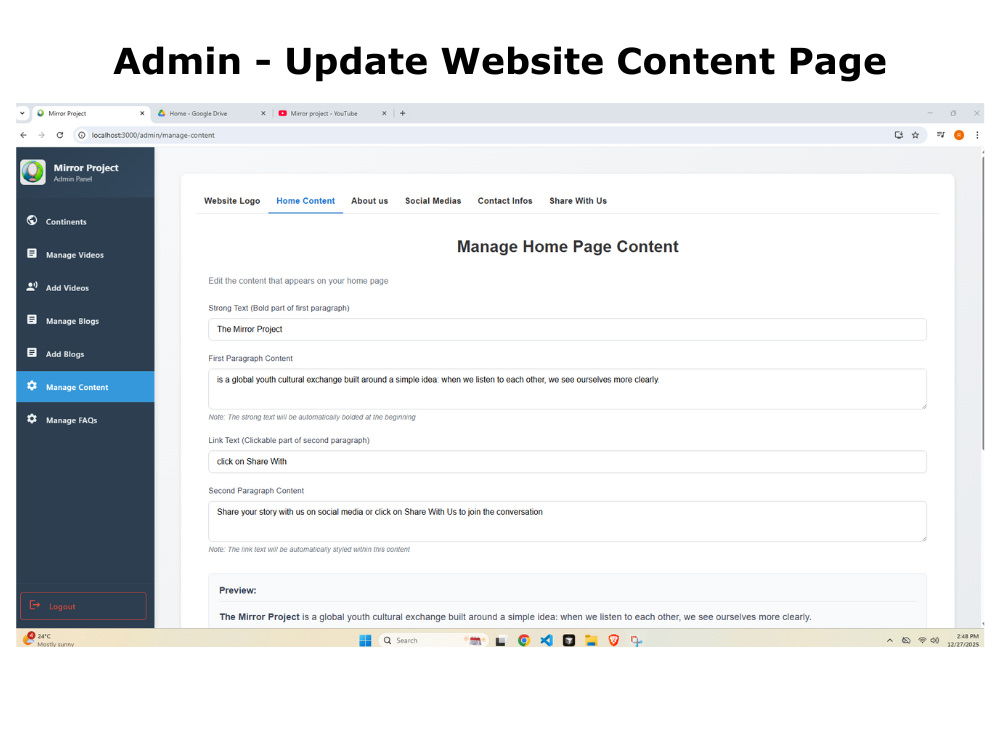Viewport: 1000px width, 750px height.
Task: Click the Manage Videos list icon
Action: coord(32,254)
